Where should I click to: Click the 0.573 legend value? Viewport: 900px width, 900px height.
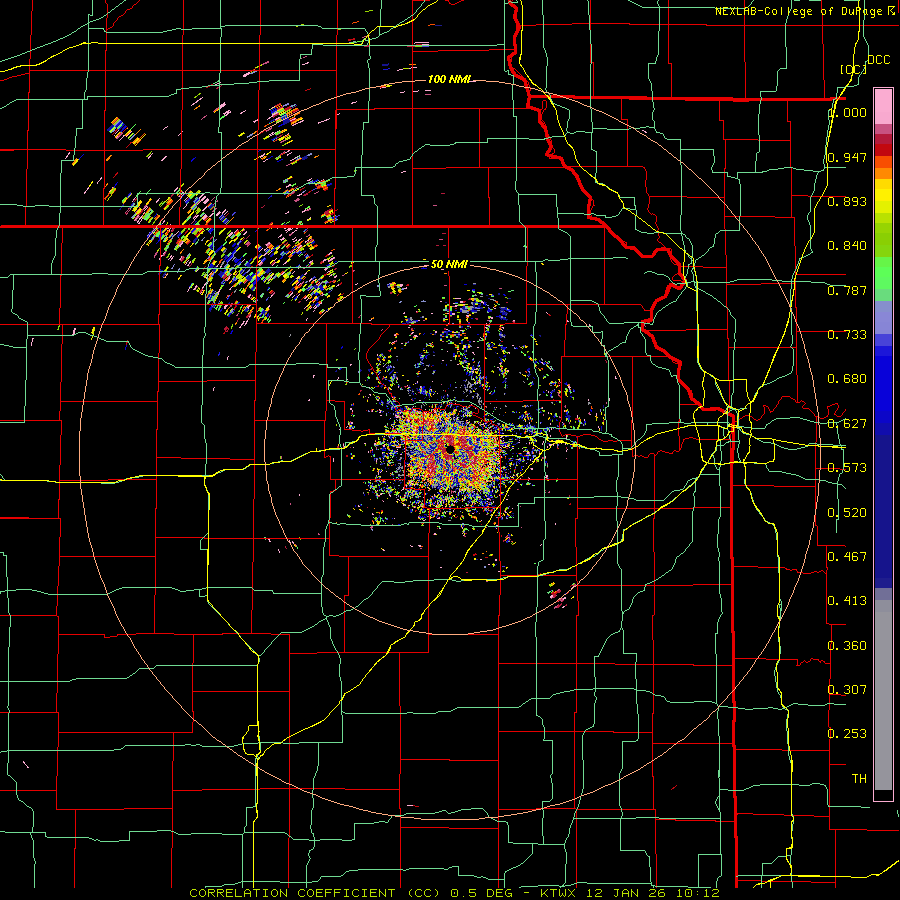(x=847, y=468)
